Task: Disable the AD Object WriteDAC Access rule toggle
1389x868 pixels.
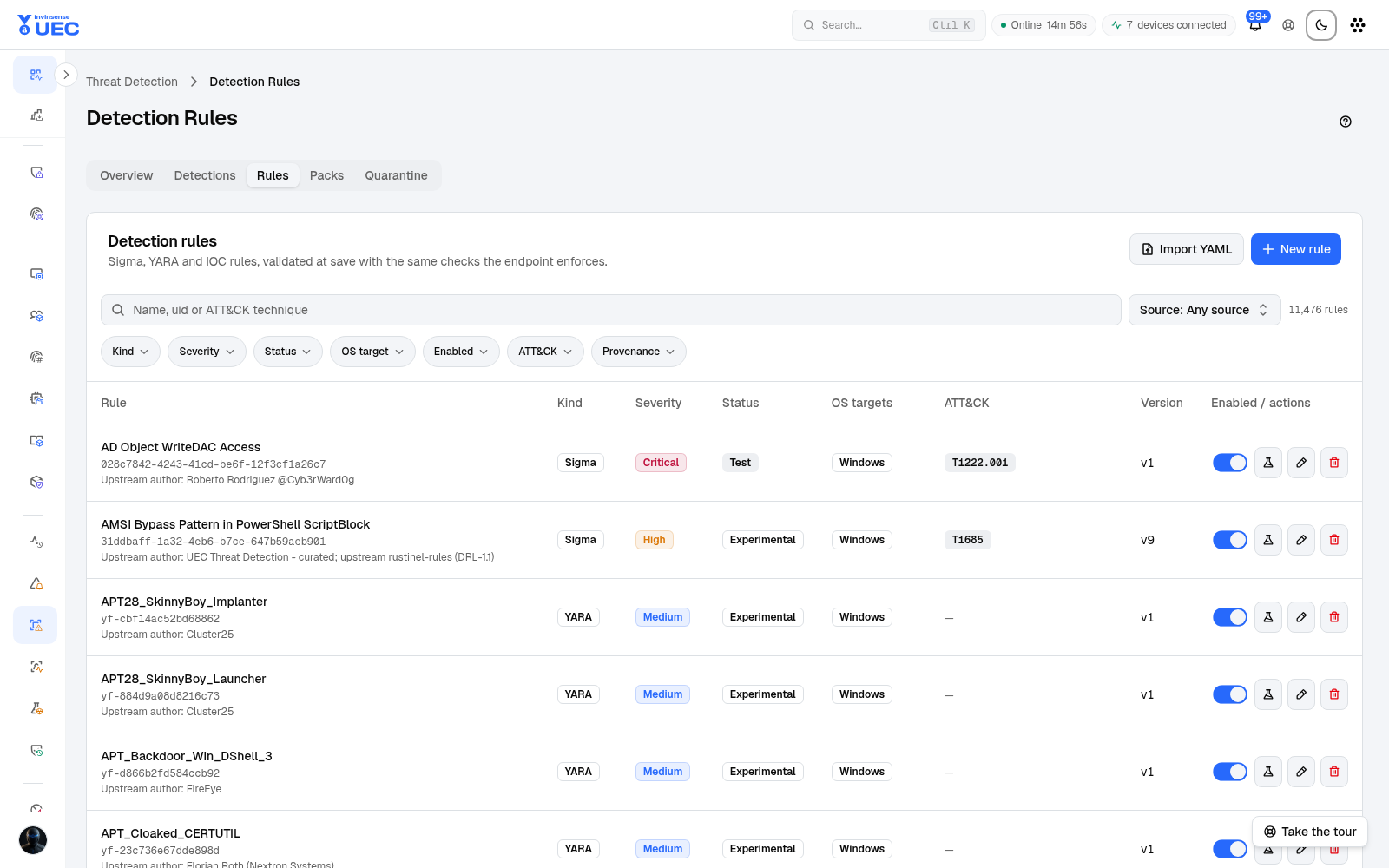Action: tap(1230, 463)
